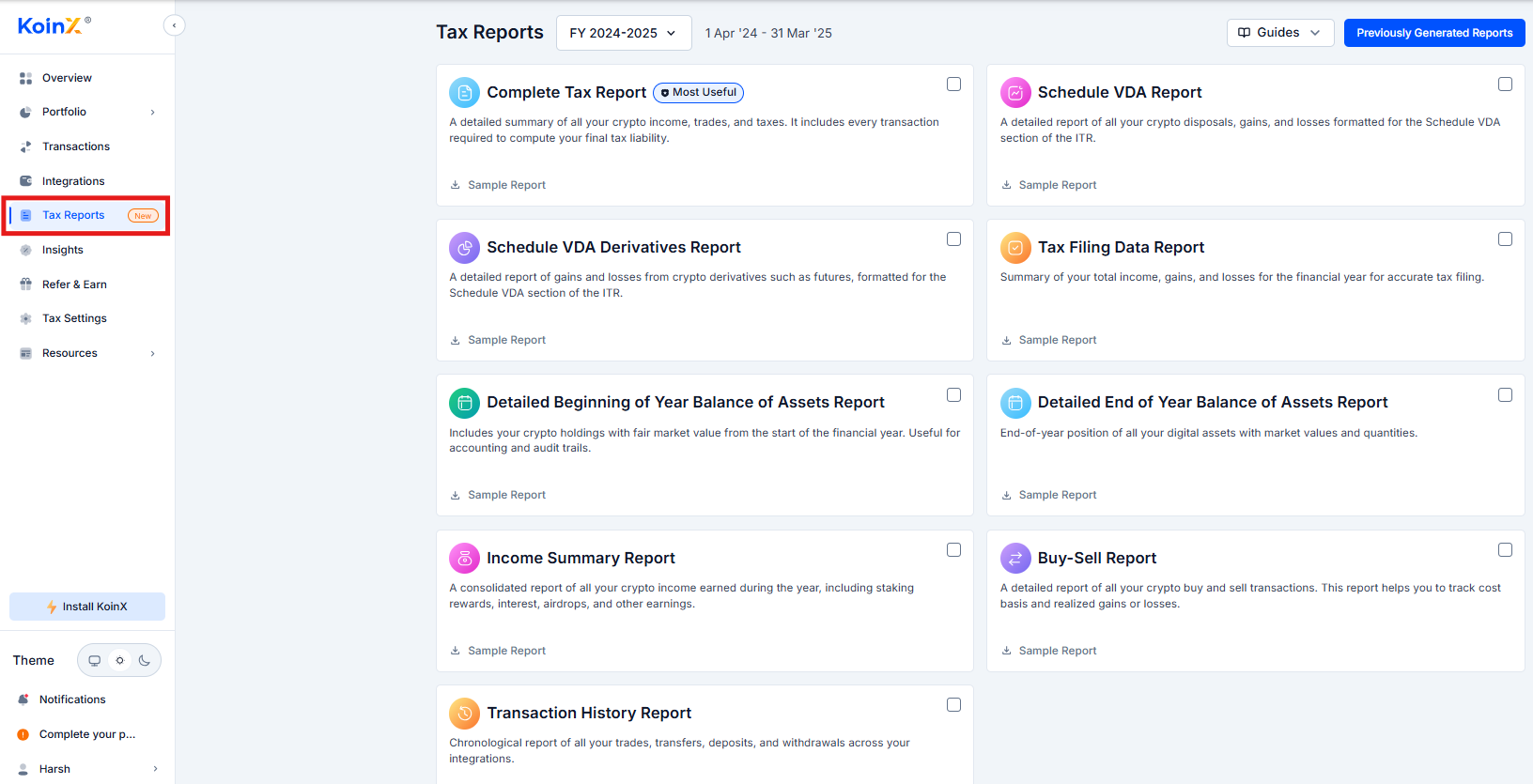Collapse the sidebar with the arrow button
Viewport: 1533px width, 784px height.
pyautogui.click(x=174, y=25)
